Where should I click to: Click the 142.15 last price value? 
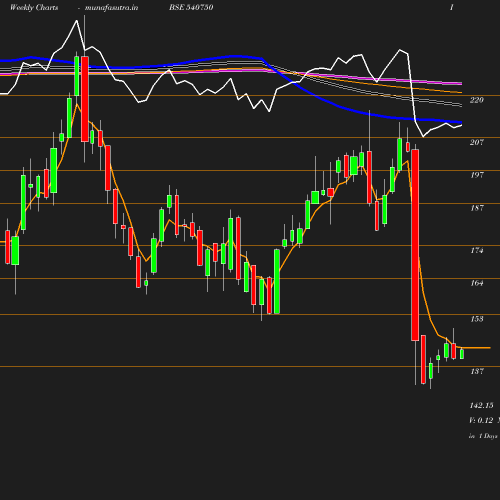[481, 405]
